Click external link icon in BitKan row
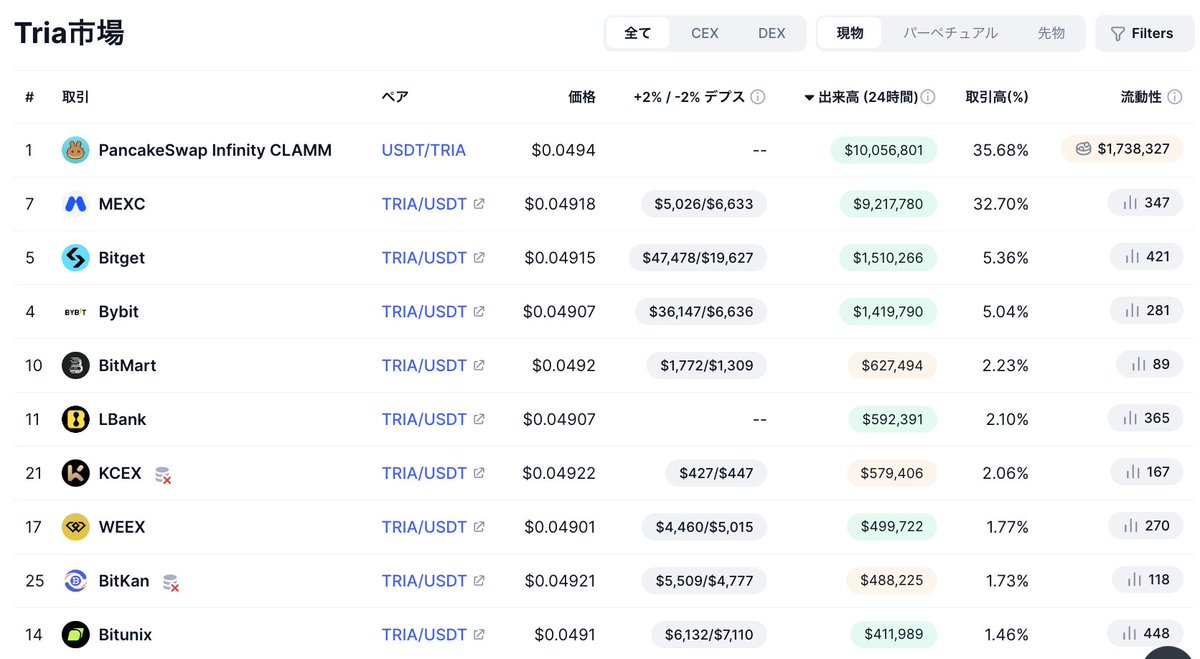Image resolution: width=1200 pixels, height=659 pixels. (479, 581)
